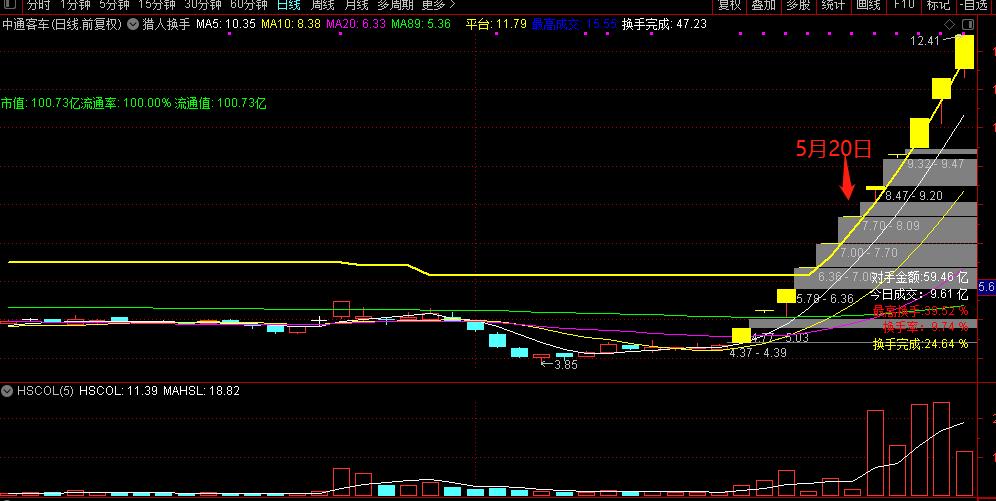Click the 标记 mark tool
Viewport: 996px width, 501px height.
coord(938,5)
